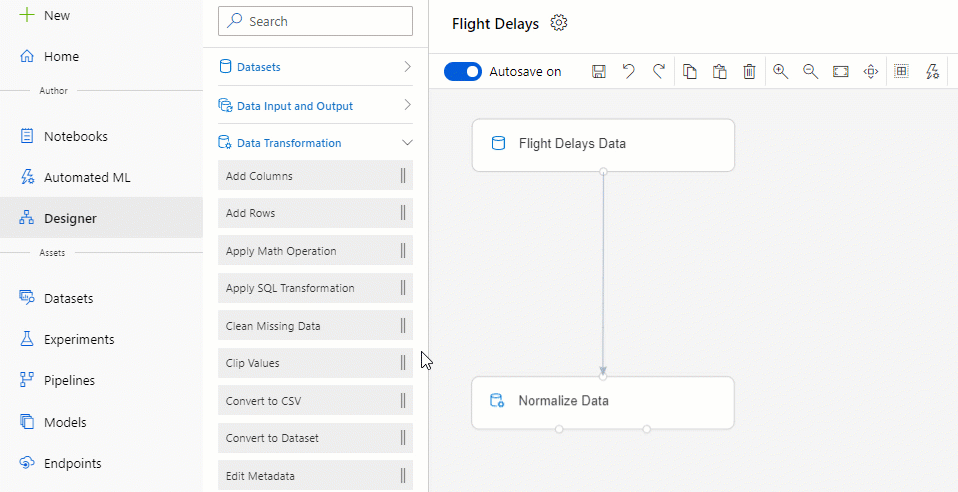This screenshot has width=958, height=492.
Task: Click the paste clipboard icon
Action: pyautogui.click(x=719, y=72)
